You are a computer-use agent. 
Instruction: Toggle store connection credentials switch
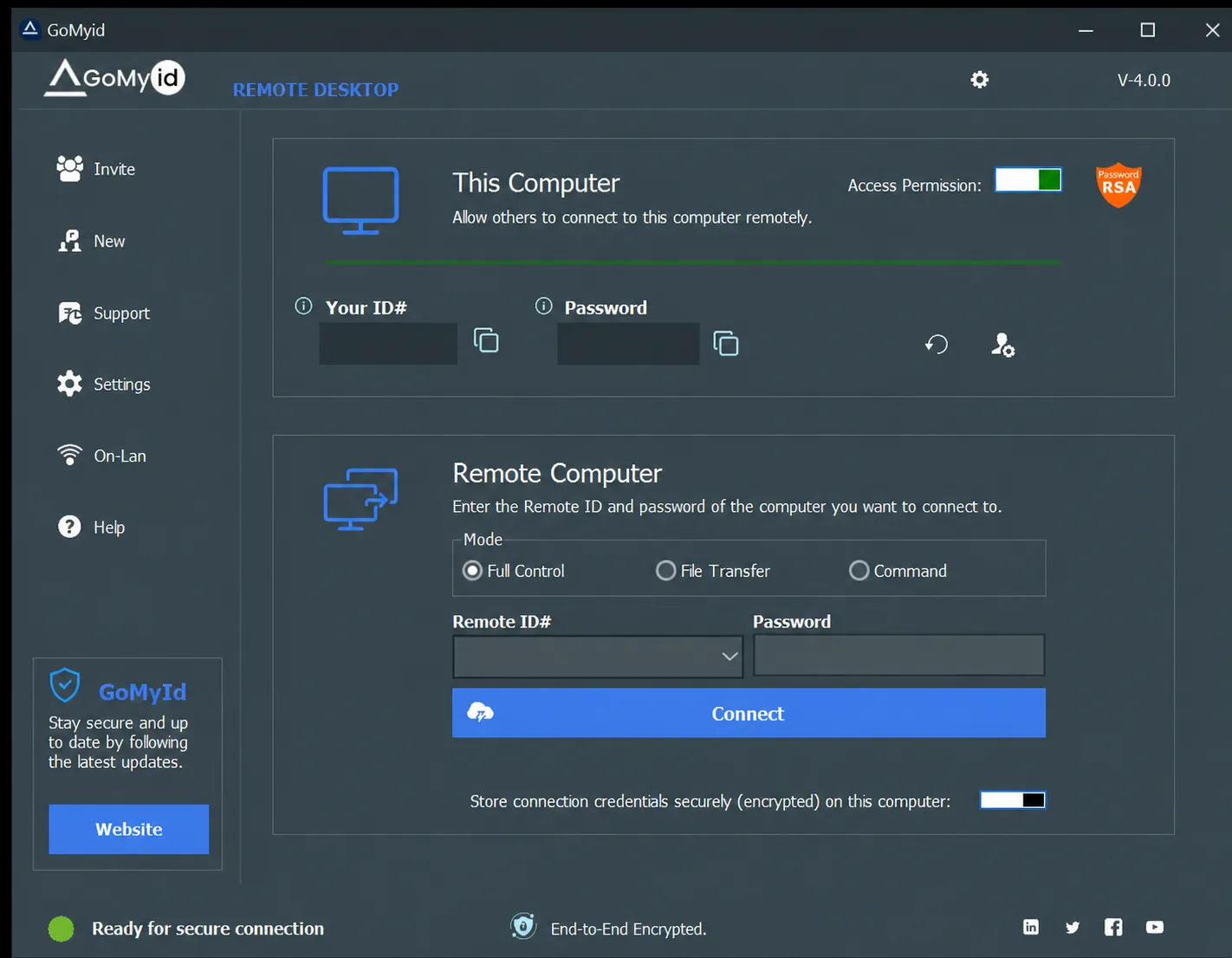click(x=1013, y=799)
